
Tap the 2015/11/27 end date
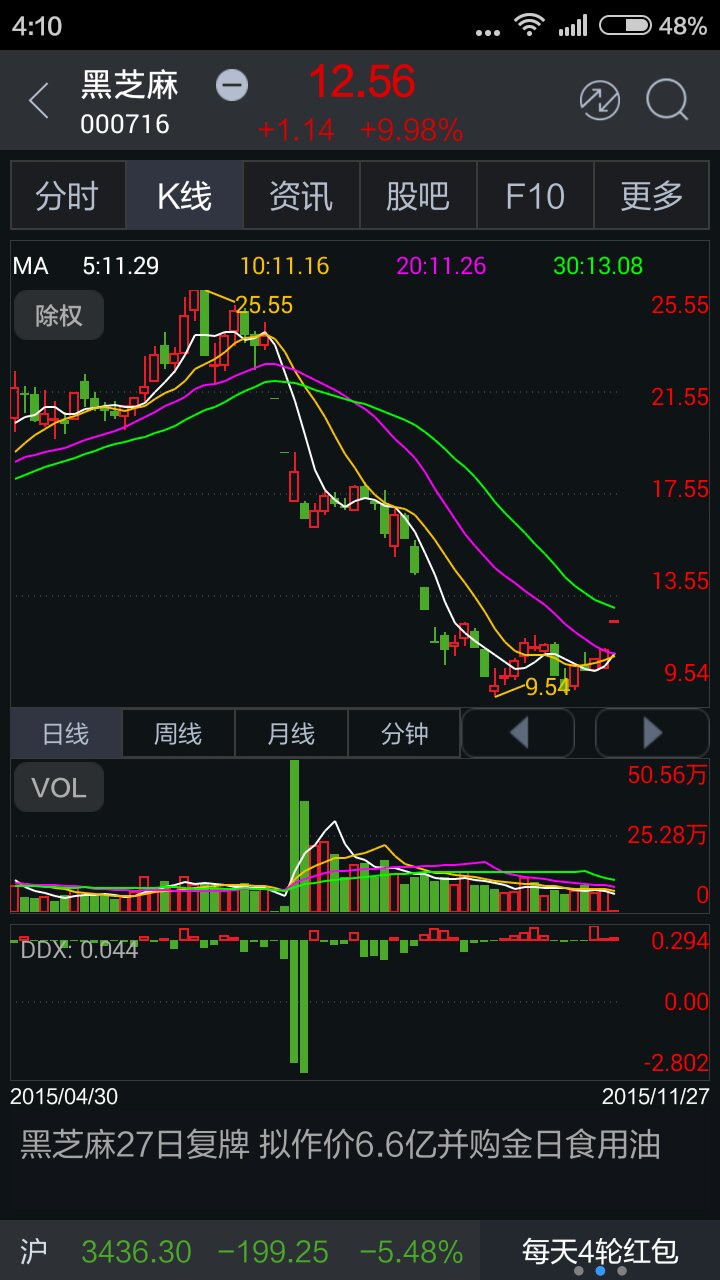[x=655, y=1096]
